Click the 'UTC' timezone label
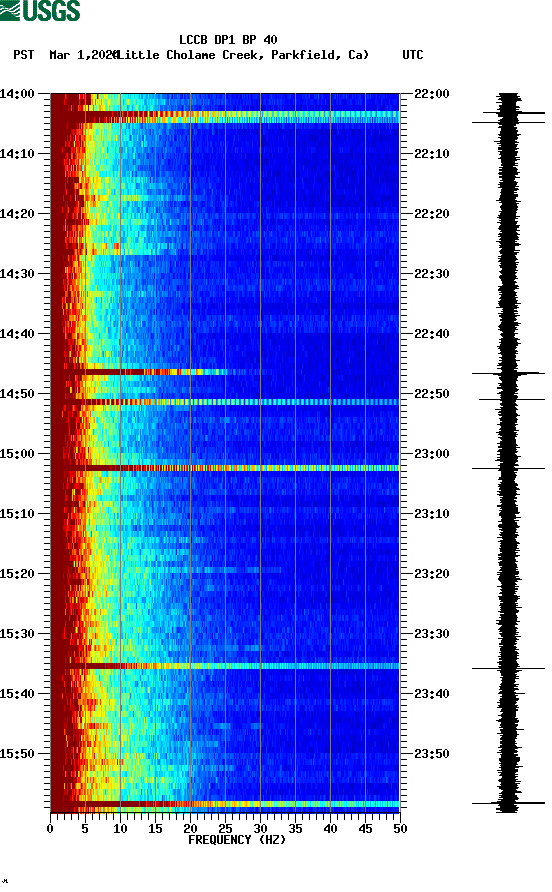 [x=413, y=55]
